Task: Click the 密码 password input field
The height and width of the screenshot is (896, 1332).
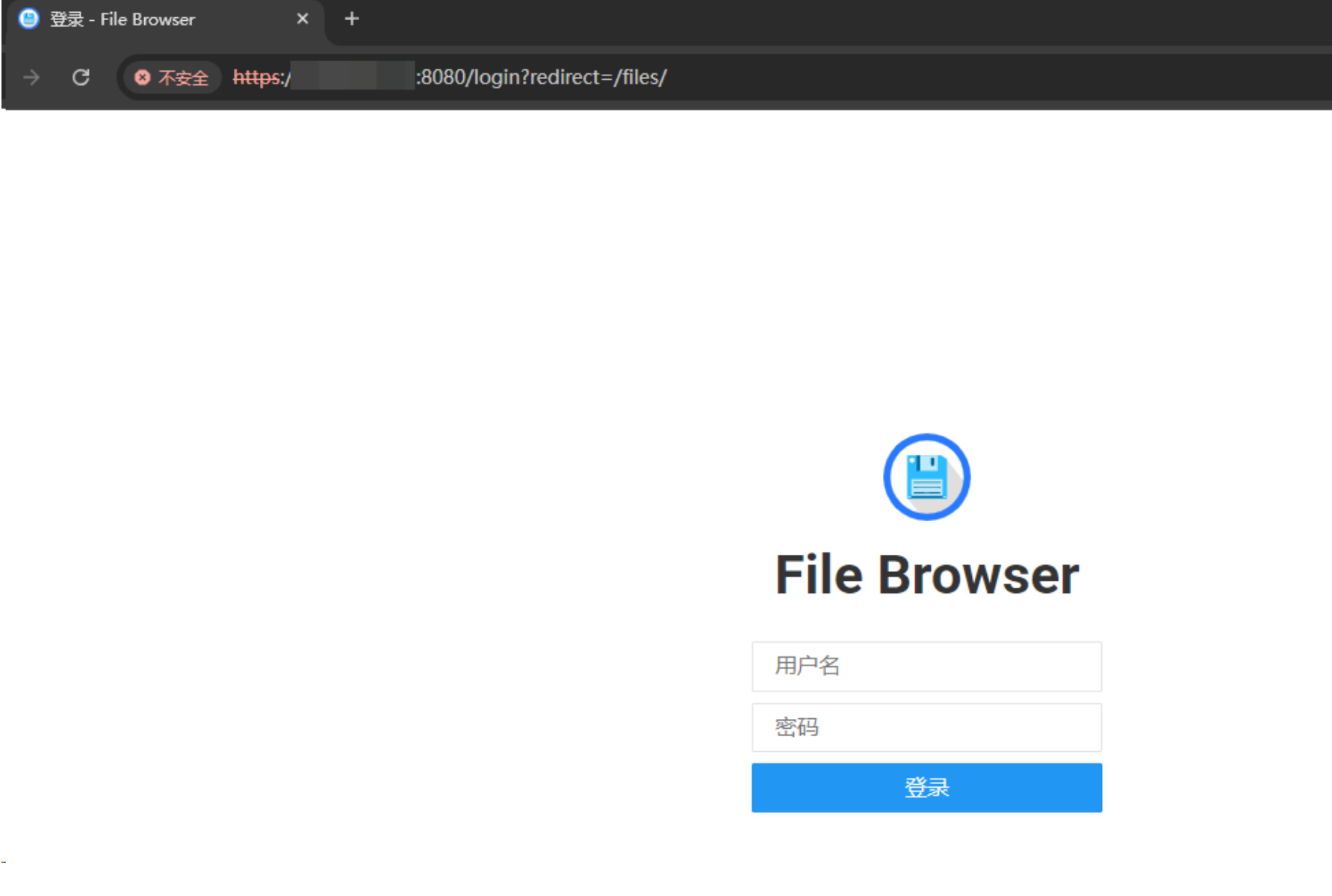Action: pos(926,727)
